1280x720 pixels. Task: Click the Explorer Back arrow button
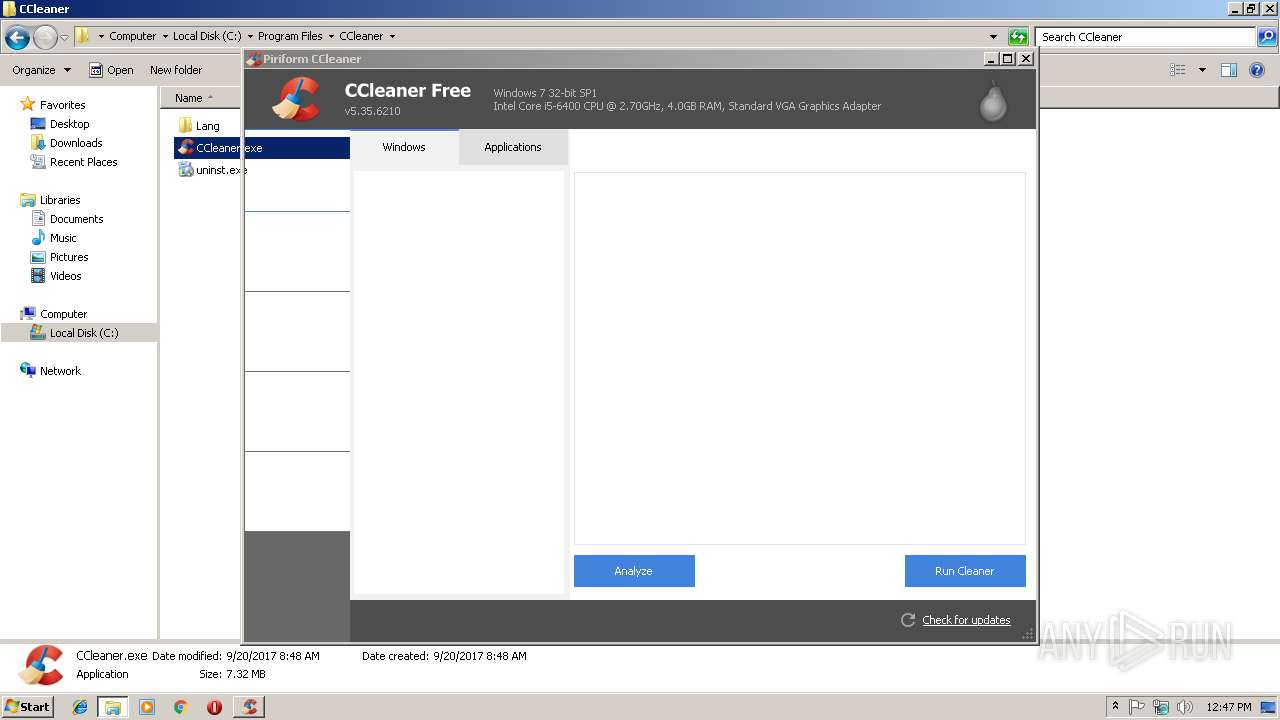point(17,38)
